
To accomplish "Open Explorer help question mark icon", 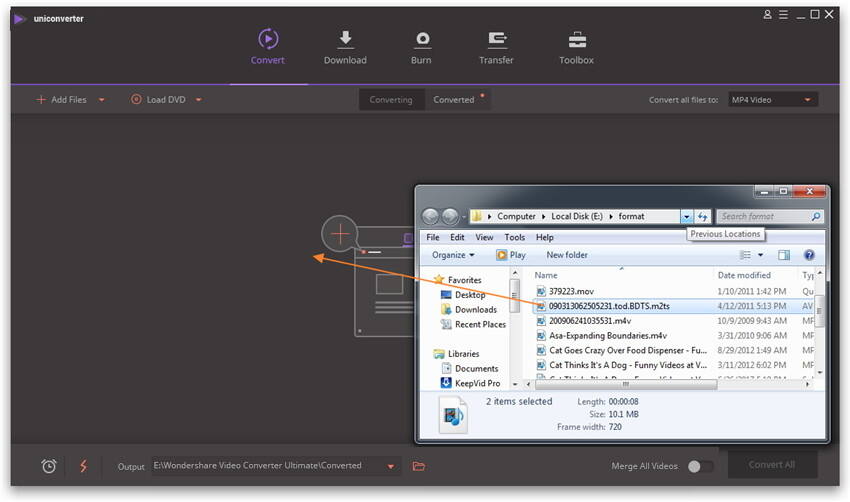I will point(809,255).
